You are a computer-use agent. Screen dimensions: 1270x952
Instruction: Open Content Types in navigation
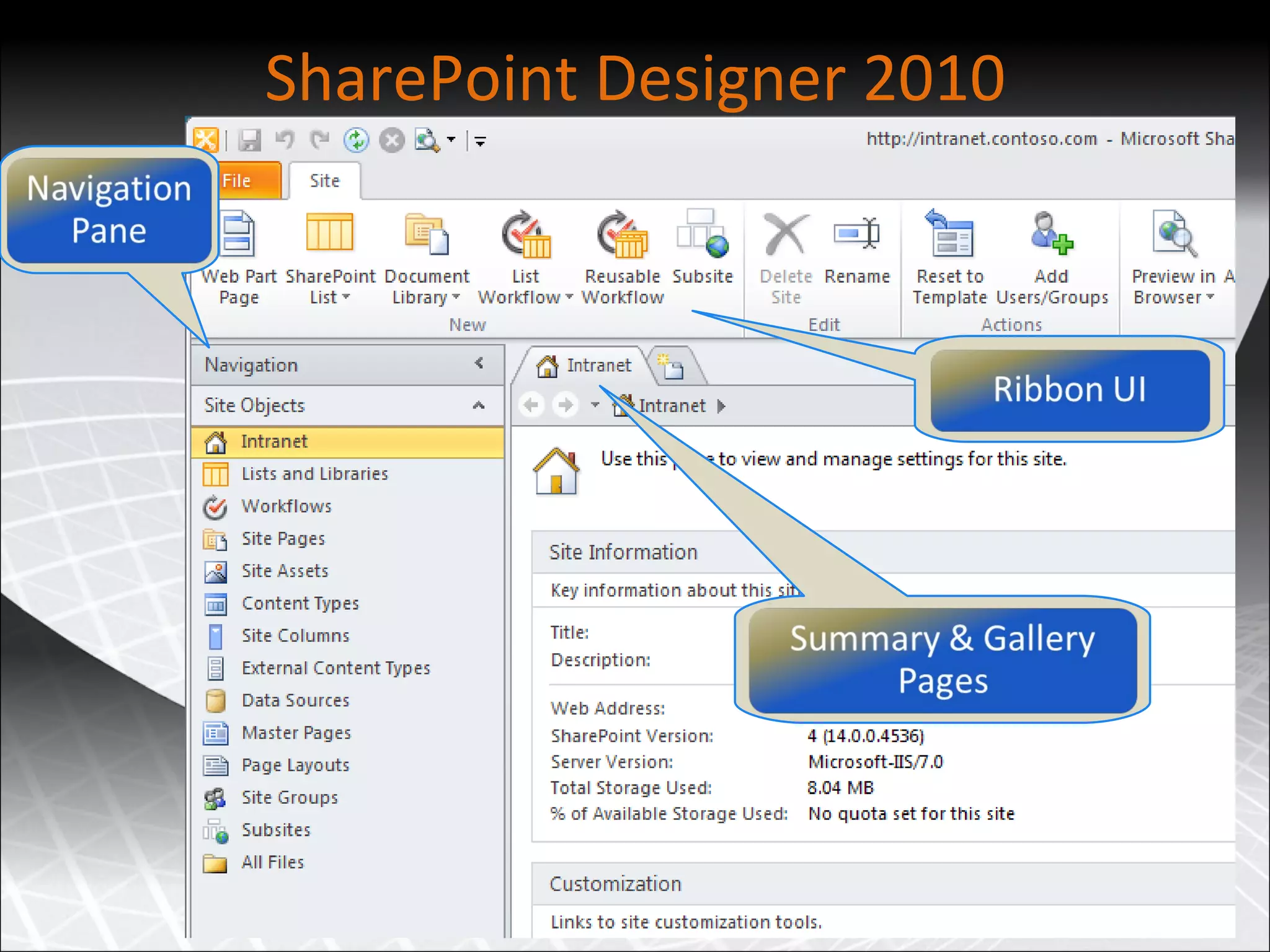pyautogui.click(x=347, y=603)
